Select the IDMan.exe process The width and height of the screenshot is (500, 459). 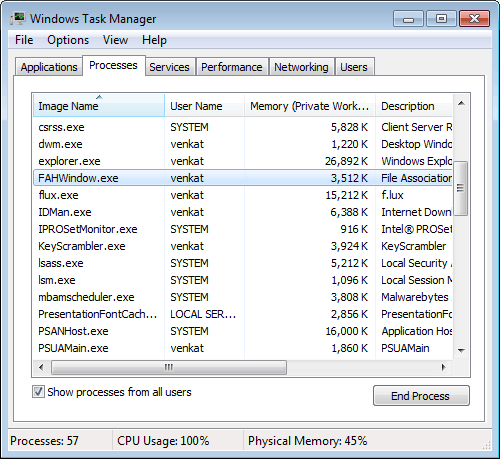pos(243,212)
